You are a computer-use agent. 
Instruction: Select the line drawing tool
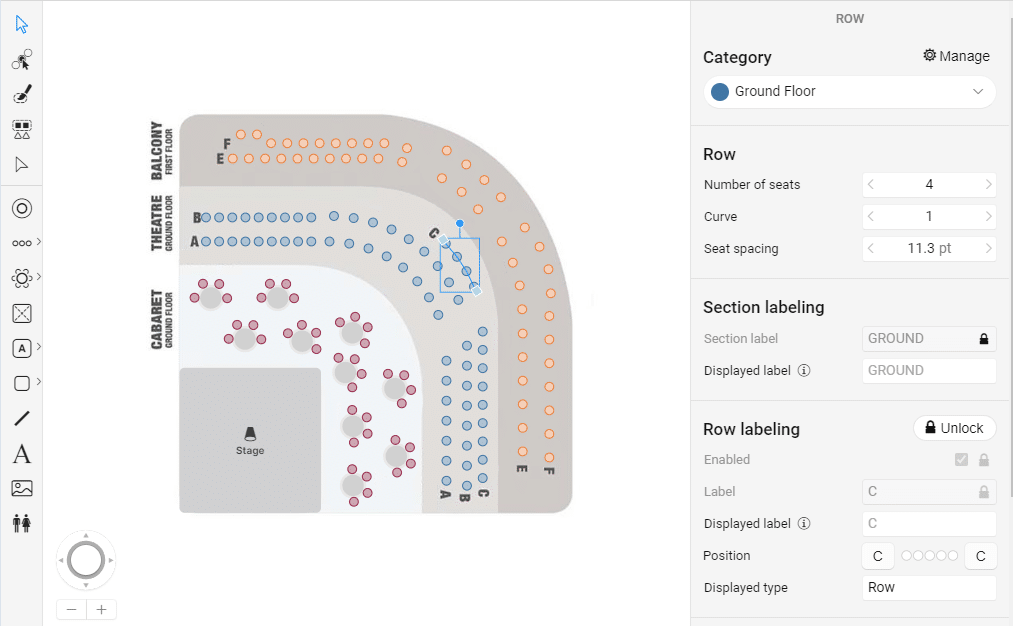(21, 419)
